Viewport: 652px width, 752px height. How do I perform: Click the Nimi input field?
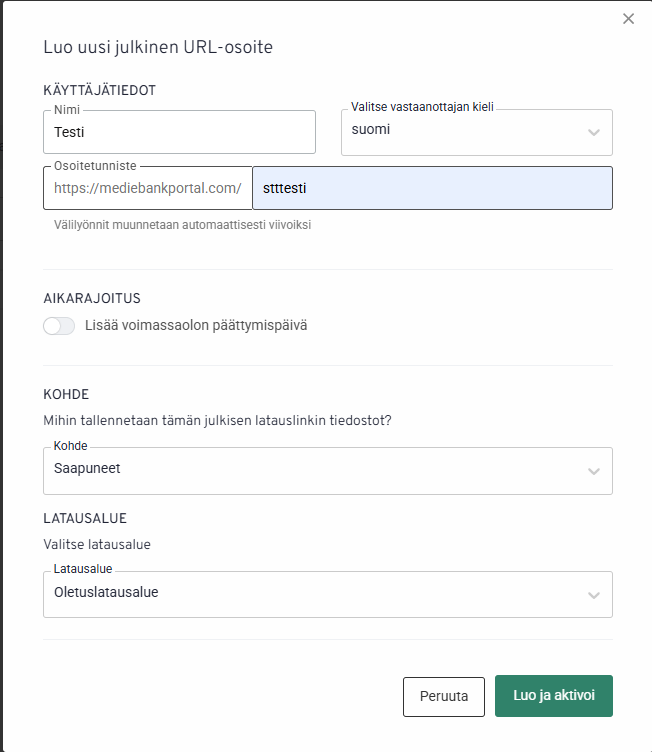pos(180,131)
